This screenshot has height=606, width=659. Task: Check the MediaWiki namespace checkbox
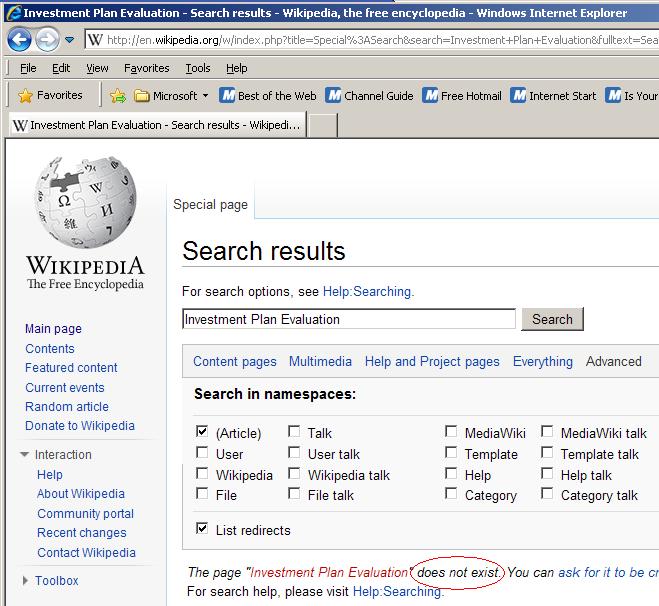451,431
